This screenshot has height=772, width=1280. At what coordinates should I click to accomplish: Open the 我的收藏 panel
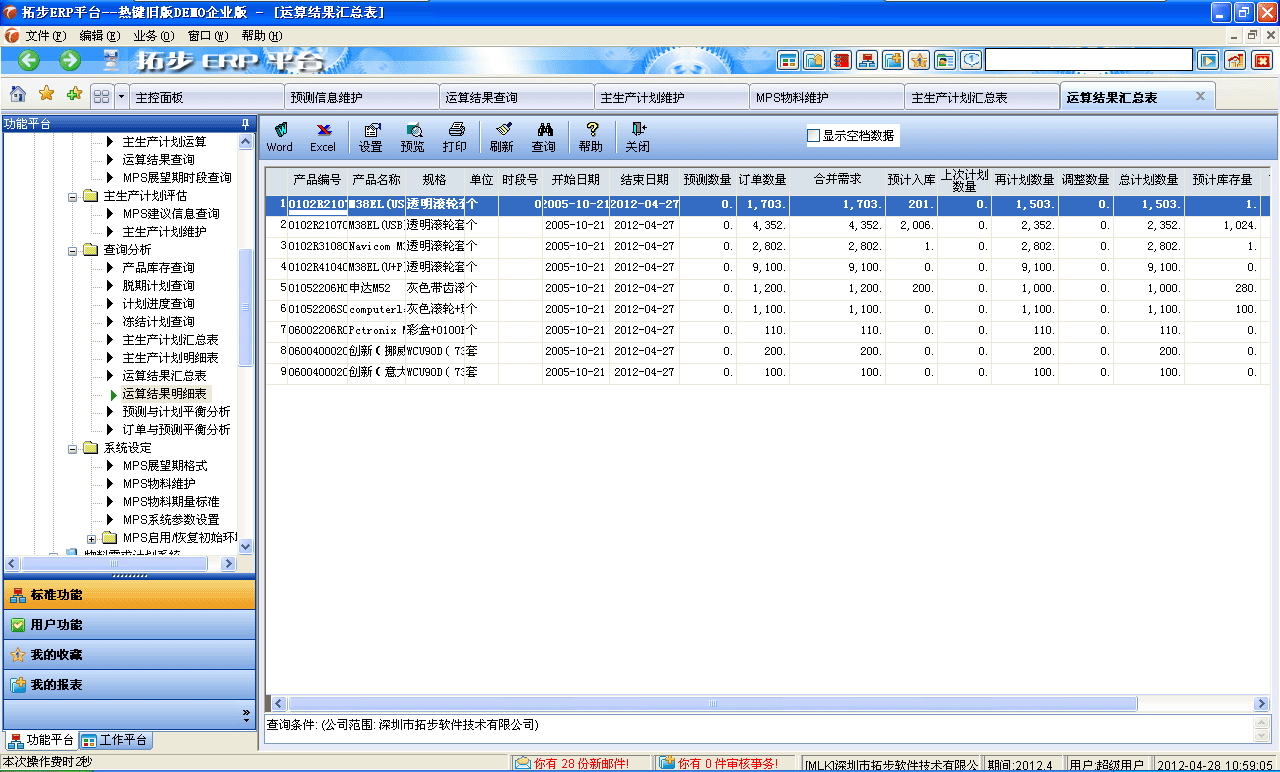click(x=129, y=653)
